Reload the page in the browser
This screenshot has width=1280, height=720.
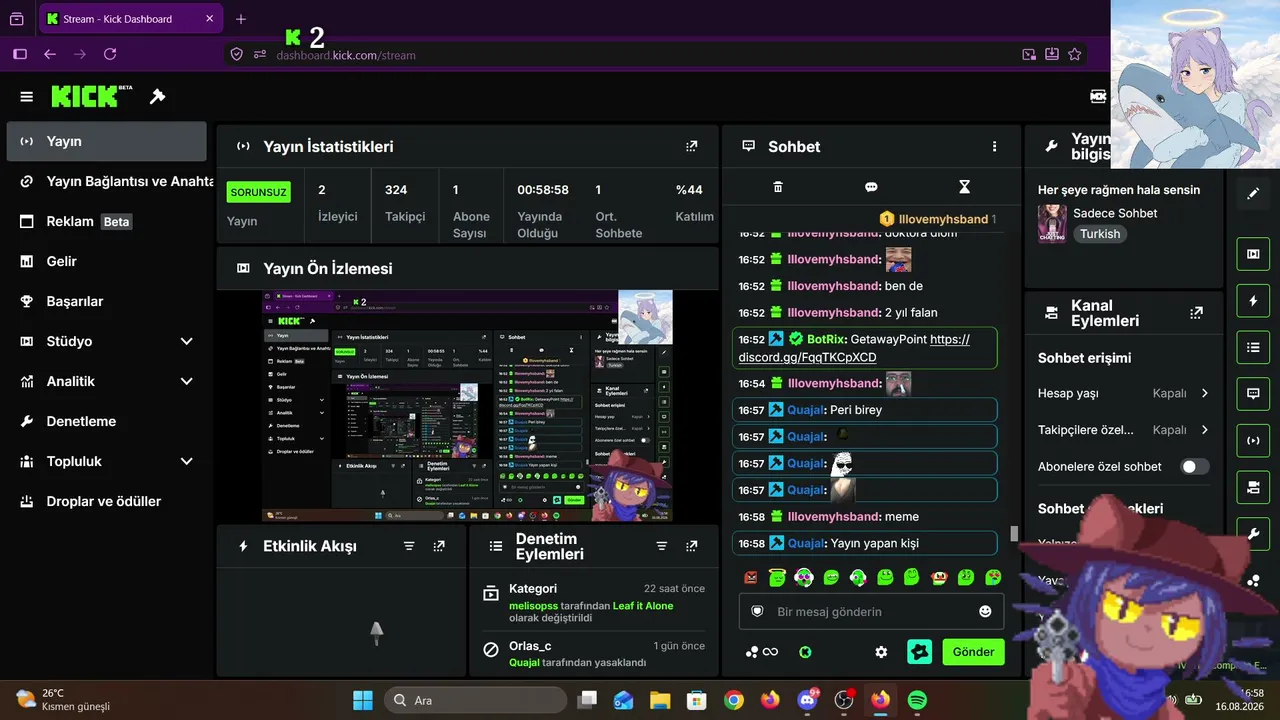[x=110, y=54]
